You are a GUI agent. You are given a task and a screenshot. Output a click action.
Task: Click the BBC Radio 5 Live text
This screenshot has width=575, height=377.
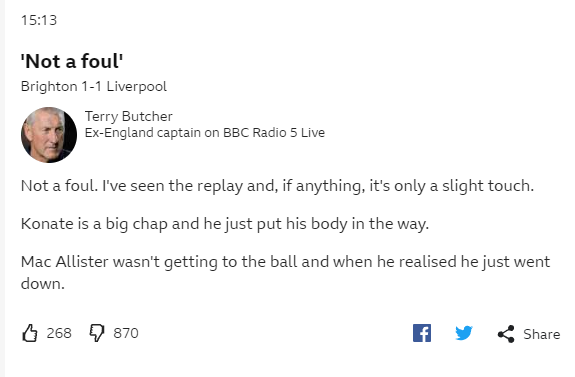pos(274,132)
